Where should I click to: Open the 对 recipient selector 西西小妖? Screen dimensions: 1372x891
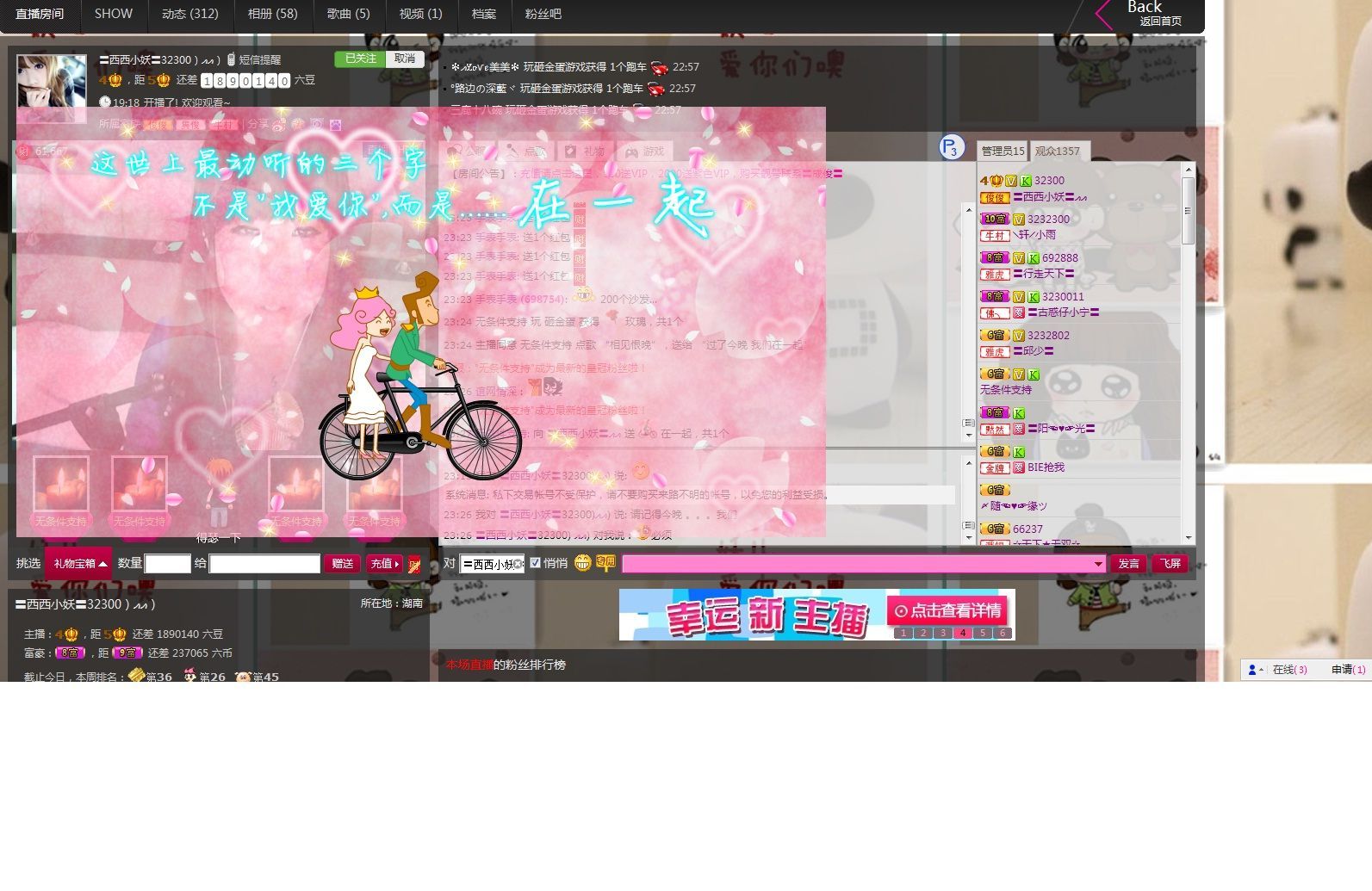click(x=492, y=564)
